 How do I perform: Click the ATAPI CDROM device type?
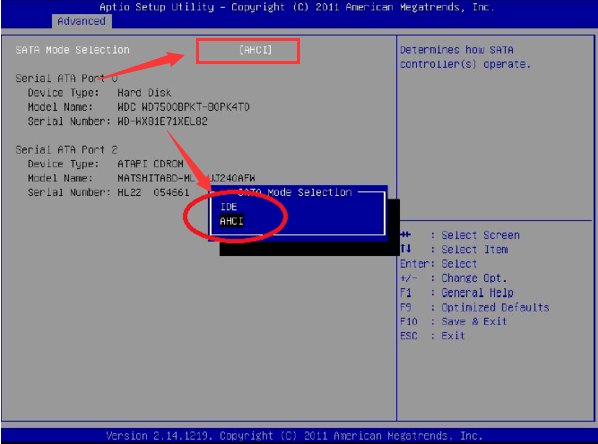pyautogui.click(x=150, y=164)
